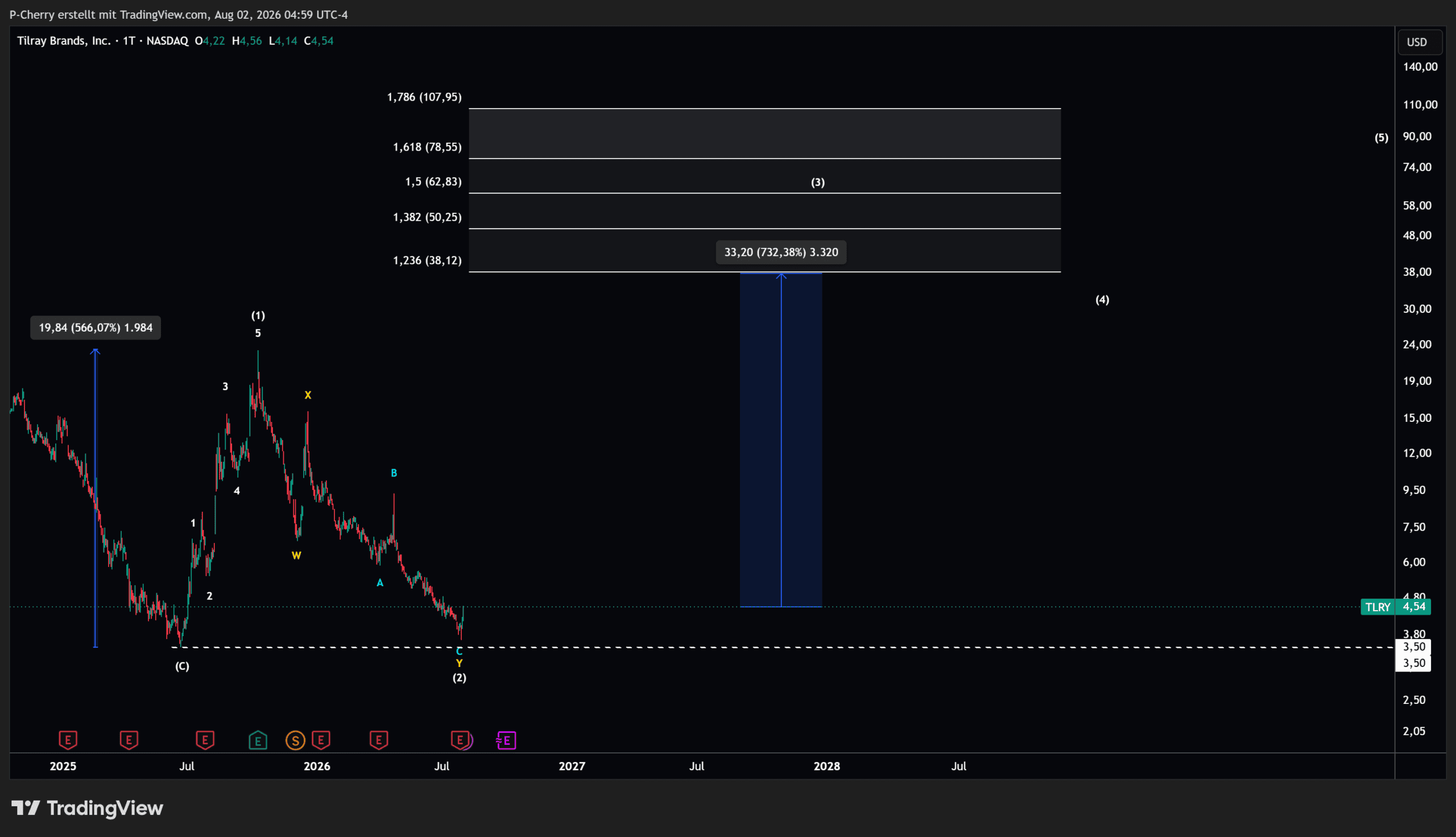1456x837 pixels.
Task: Select the blue price range box
Action: click(x=780, y=440)
